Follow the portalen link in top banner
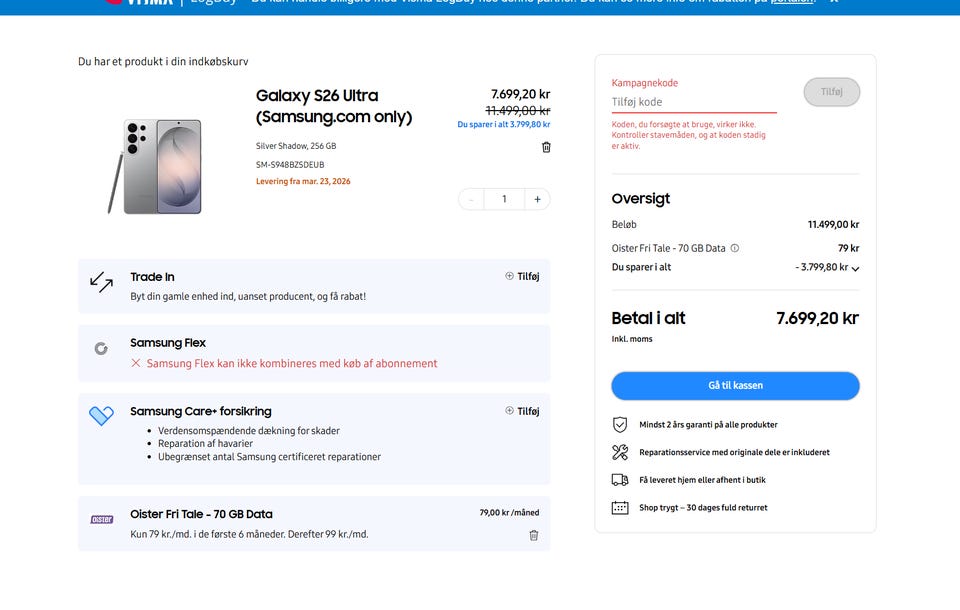Viewport: 960px width, 610px height. pos(792,2)
